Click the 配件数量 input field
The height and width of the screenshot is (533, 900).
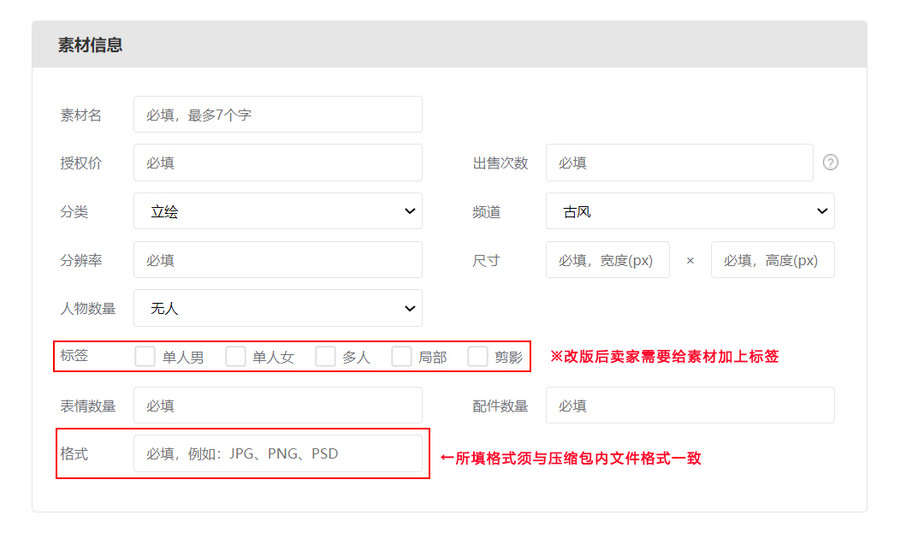pos(690,406)
